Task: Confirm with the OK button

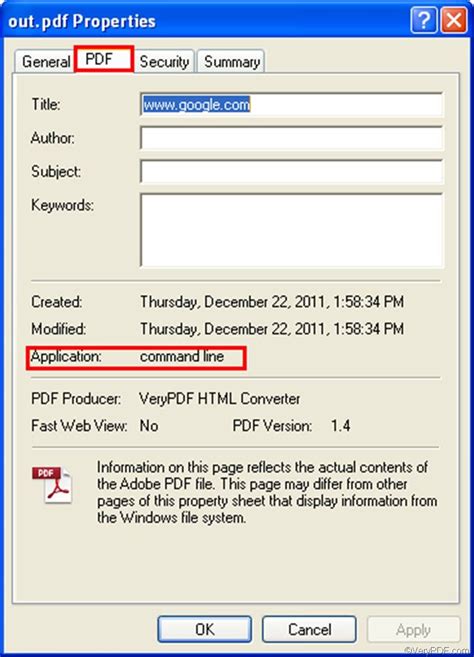Action: (205, 629)
